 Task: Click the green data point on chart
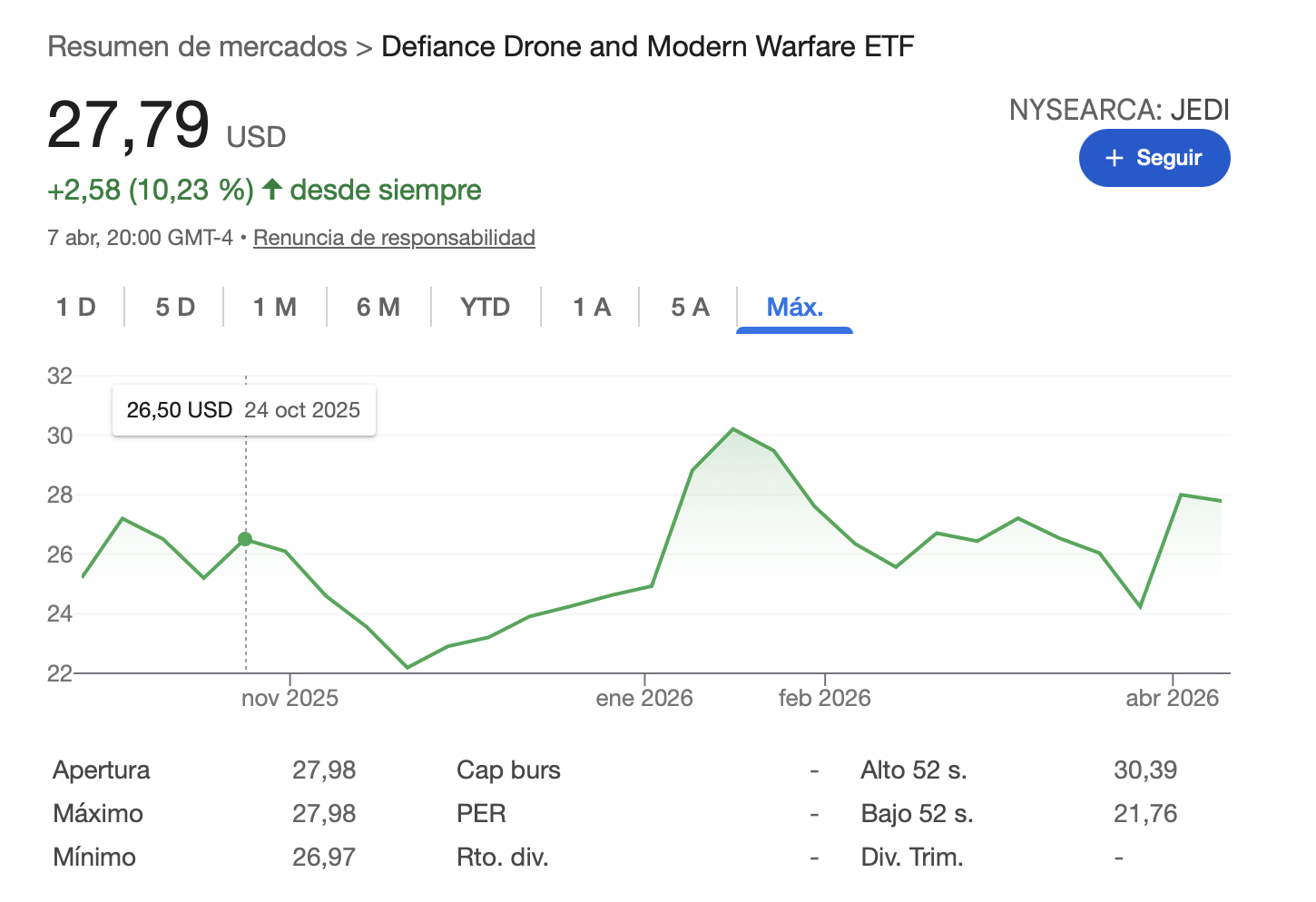click(x=245, y=539)
